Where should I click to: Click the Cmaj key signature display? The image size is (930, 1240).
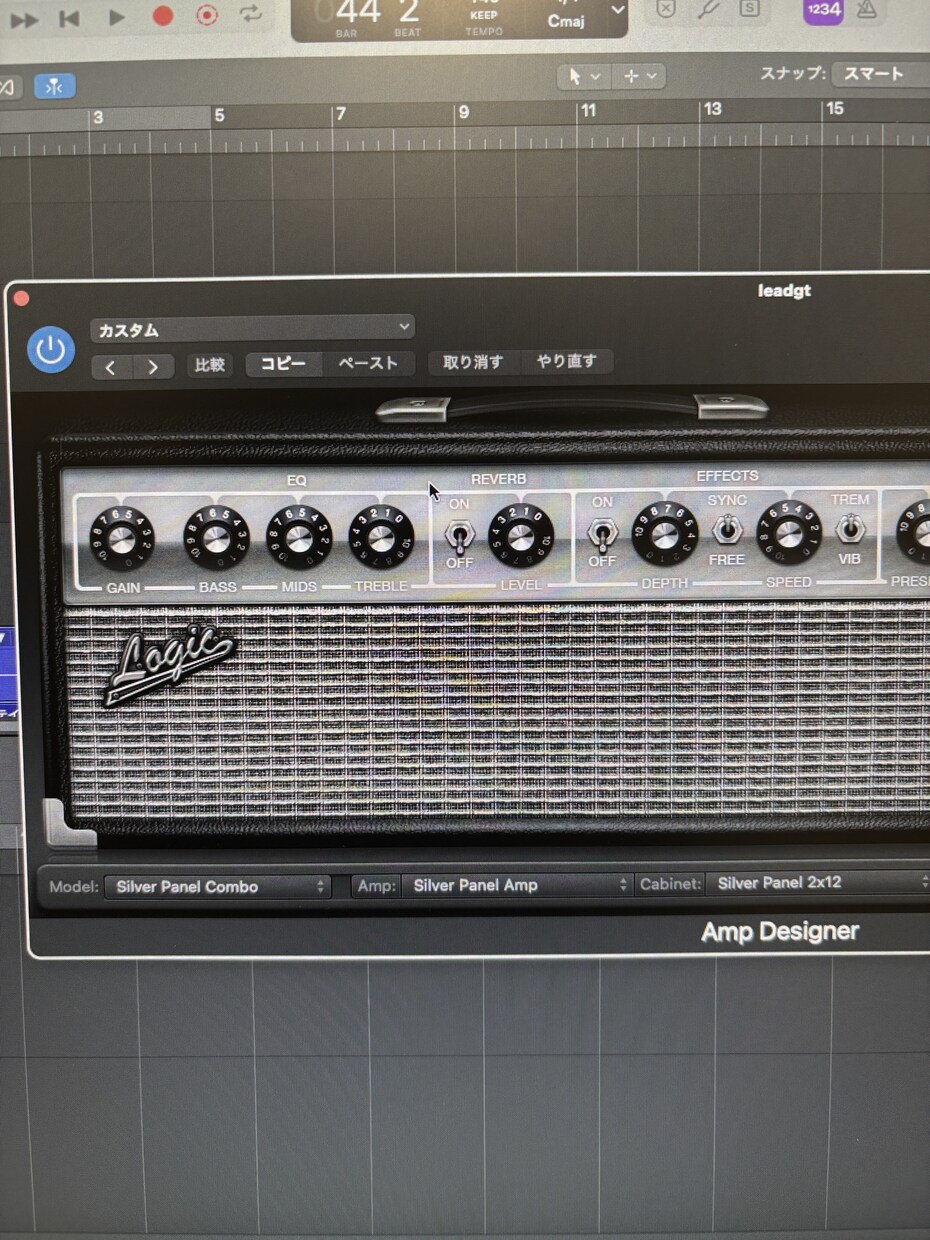coord(567,20)
